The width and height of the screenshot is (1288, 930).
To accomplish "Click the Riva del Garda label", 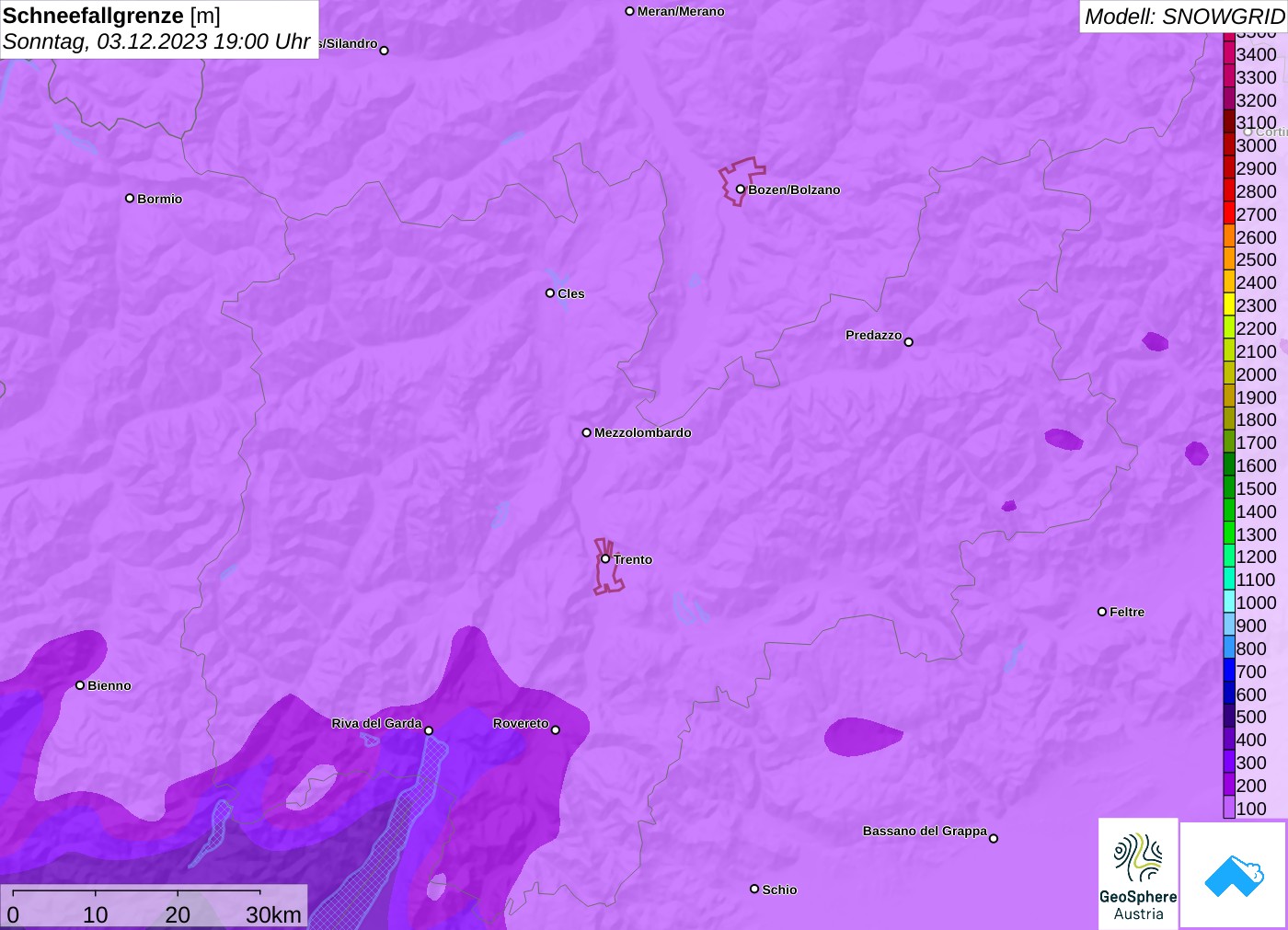I will click(x=376, y=723).
